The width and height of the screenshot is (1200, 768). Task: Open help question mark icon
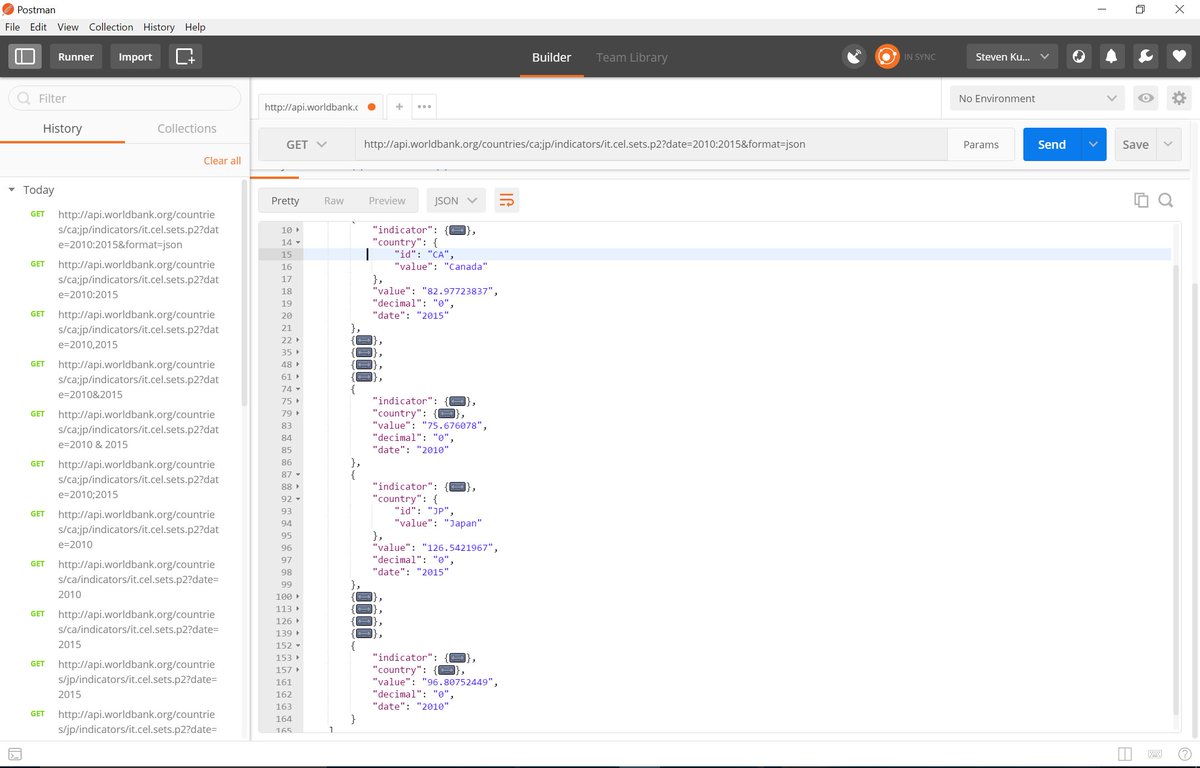point(1184,754)
